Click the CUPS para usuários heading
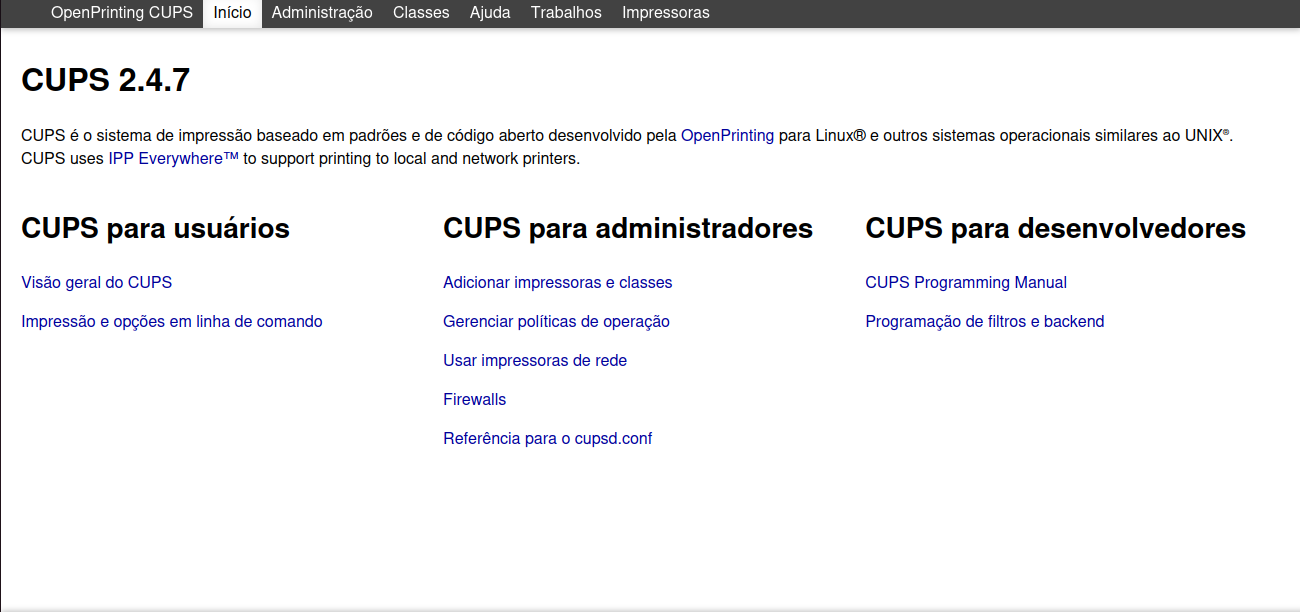This screenshot has width=1300, height=612. click(155, 228)
